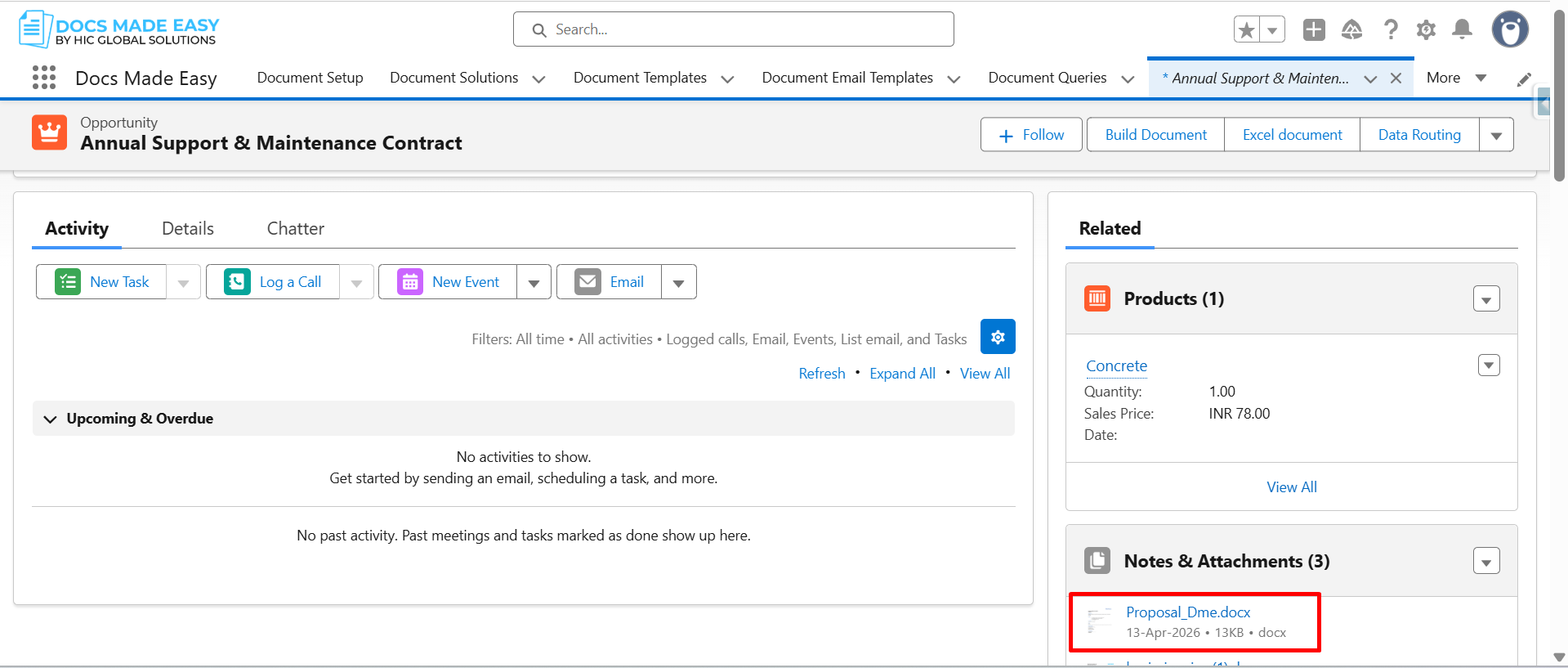Screen dimensions: 1568x668
Task: Expand the Document Email Templates chevron
Action: [x=954, y=79]
